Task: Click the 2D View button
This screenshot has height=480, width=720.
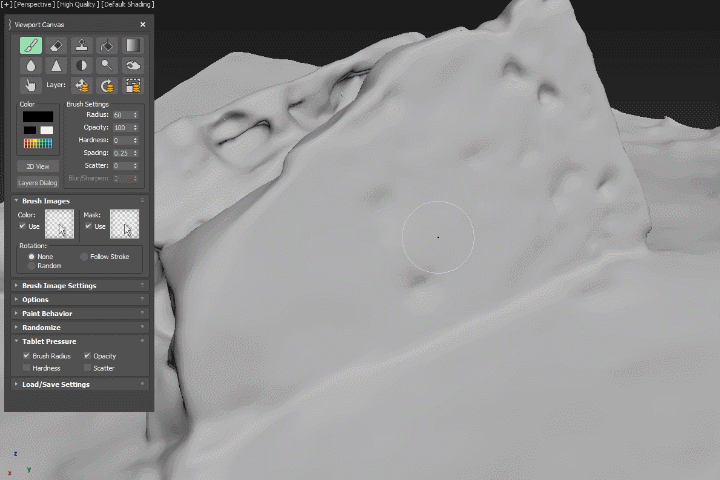Action: click(x=38, y=166)
